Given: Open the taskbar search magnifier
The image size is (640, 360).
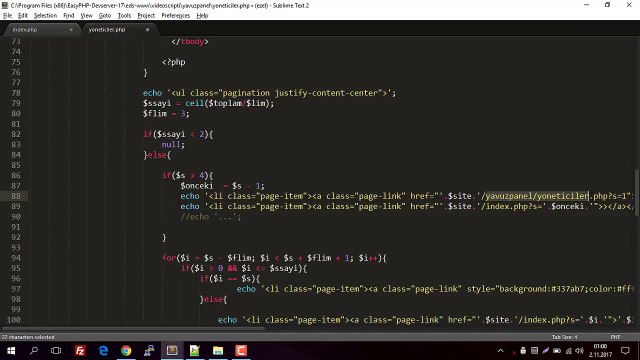Looking at the screenshot, I should (34, 351).
